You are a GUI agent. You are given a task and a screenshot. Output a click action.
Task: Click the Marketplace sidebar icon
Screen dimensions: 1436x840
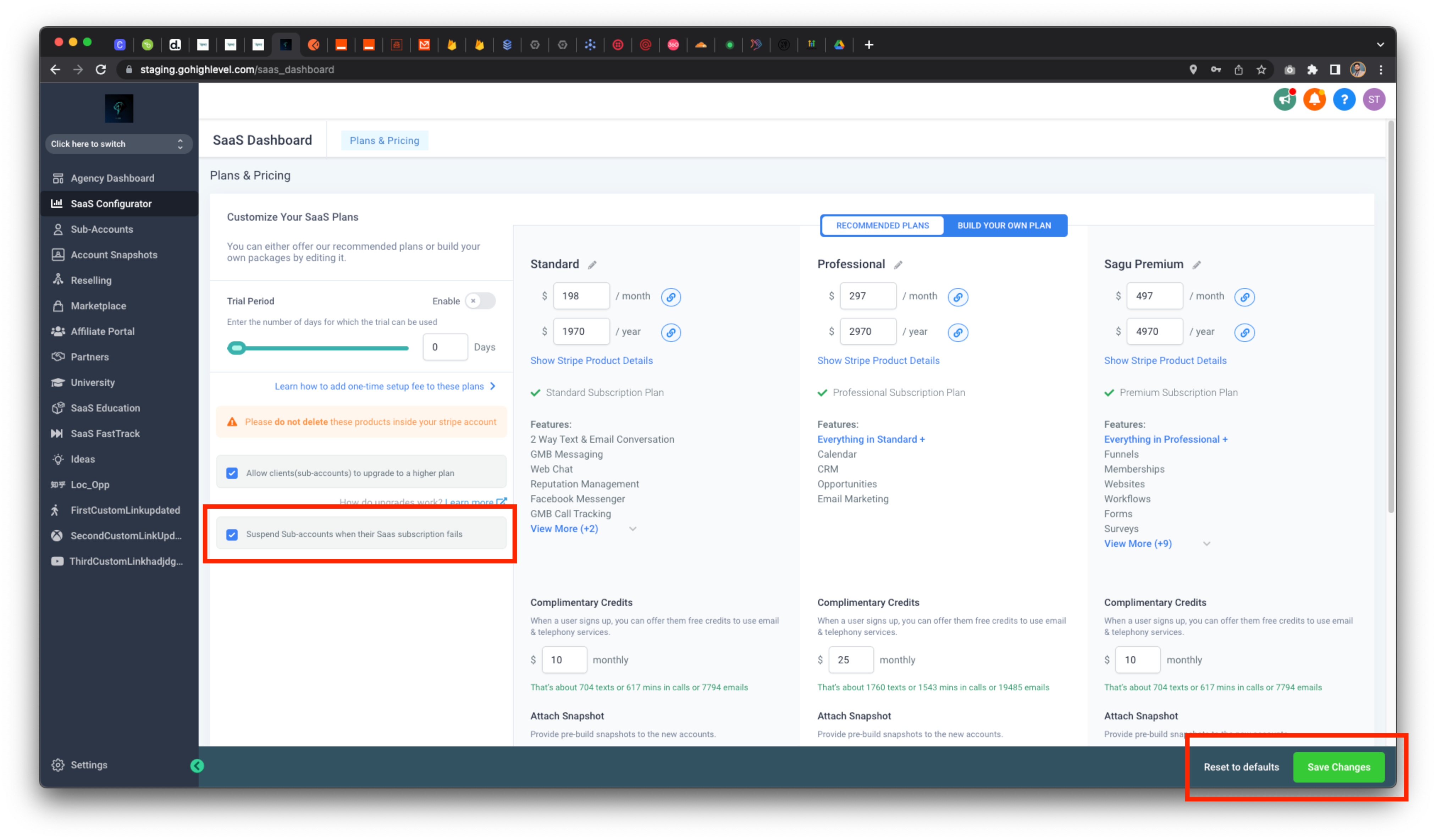[x=57, y=305]
